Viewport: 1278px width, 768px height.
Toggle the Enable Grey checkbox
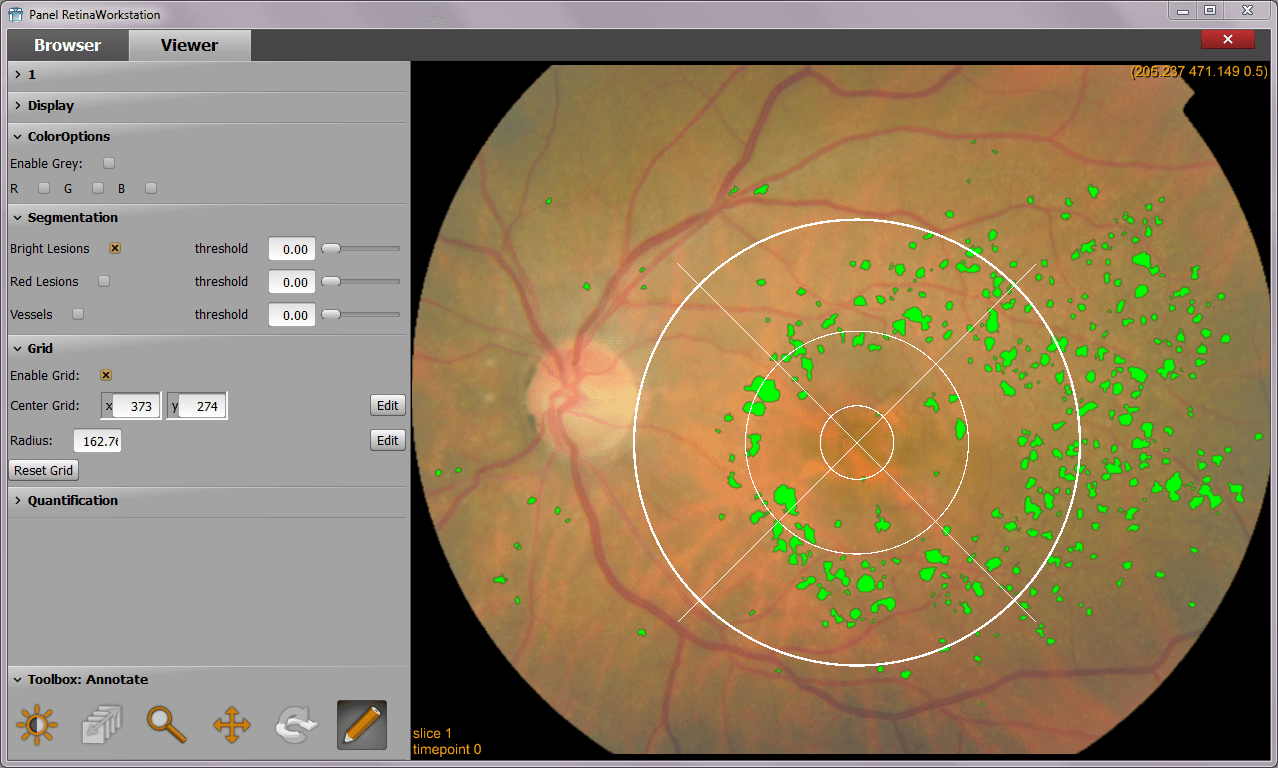(x=109, y=163)
